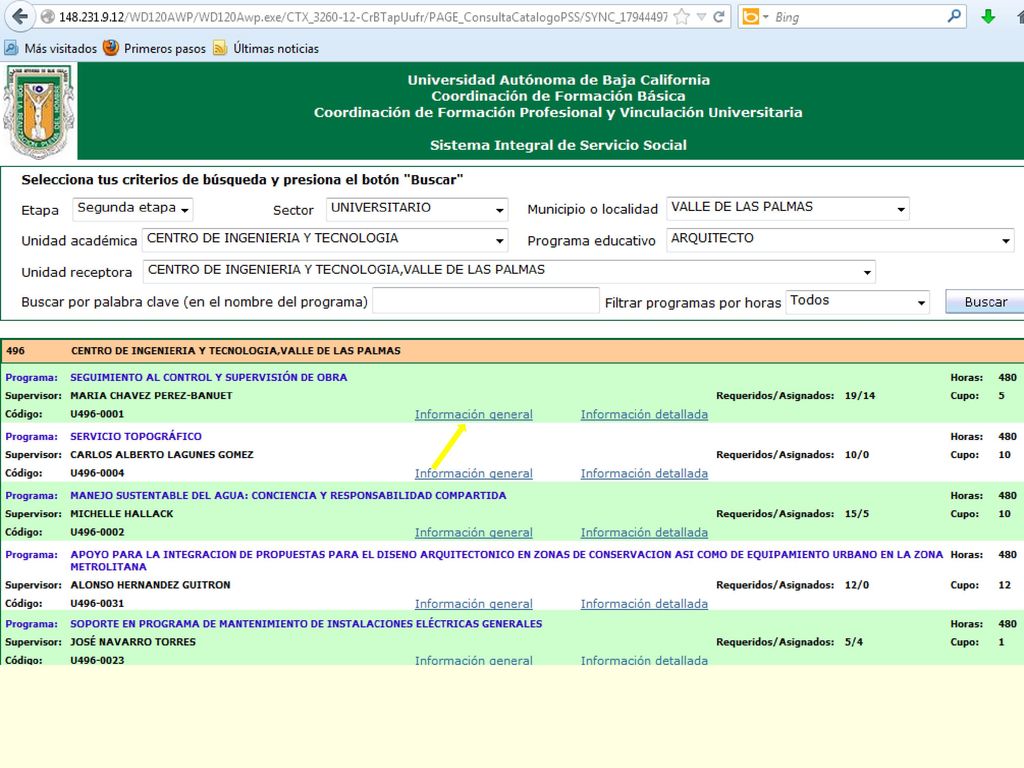
Task: Open Información detallada for U496-0004
Action: (x=644, y=473)
